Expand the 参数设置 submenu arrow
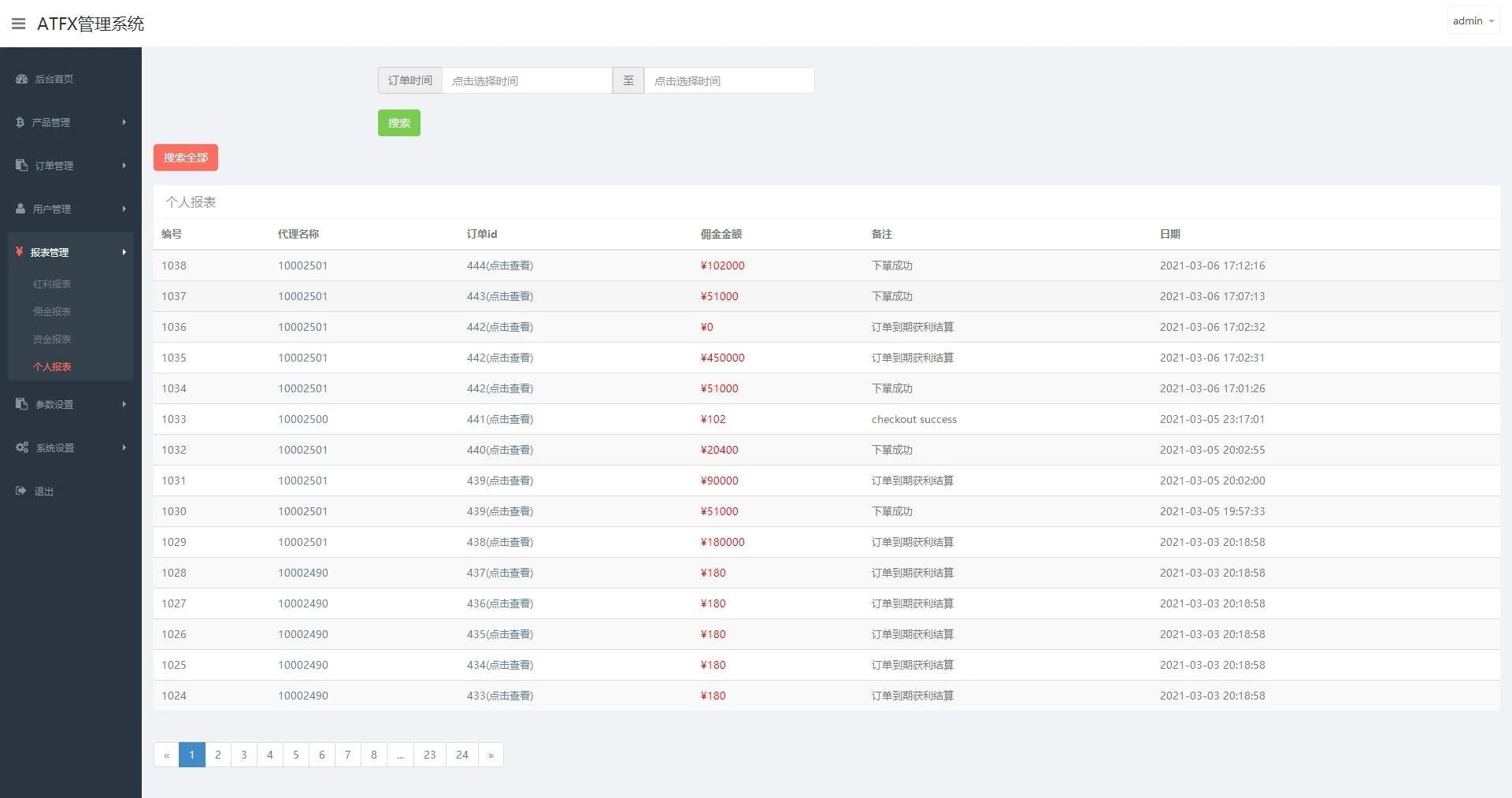This screenshot has width=1512, height=798. point(124,404)
